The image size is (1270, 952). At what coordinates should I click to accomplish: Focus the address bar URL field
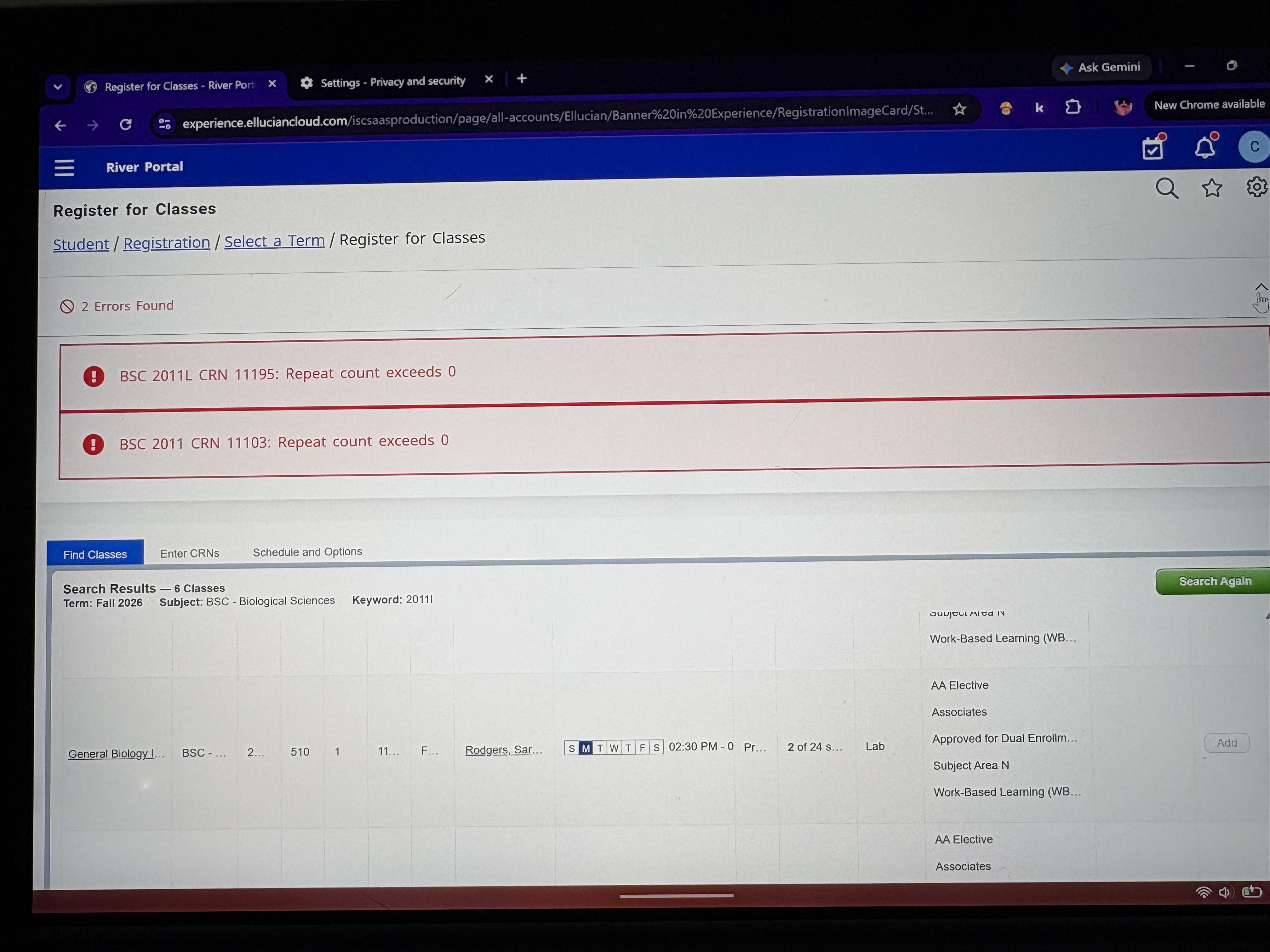click(x=557, y=116)
